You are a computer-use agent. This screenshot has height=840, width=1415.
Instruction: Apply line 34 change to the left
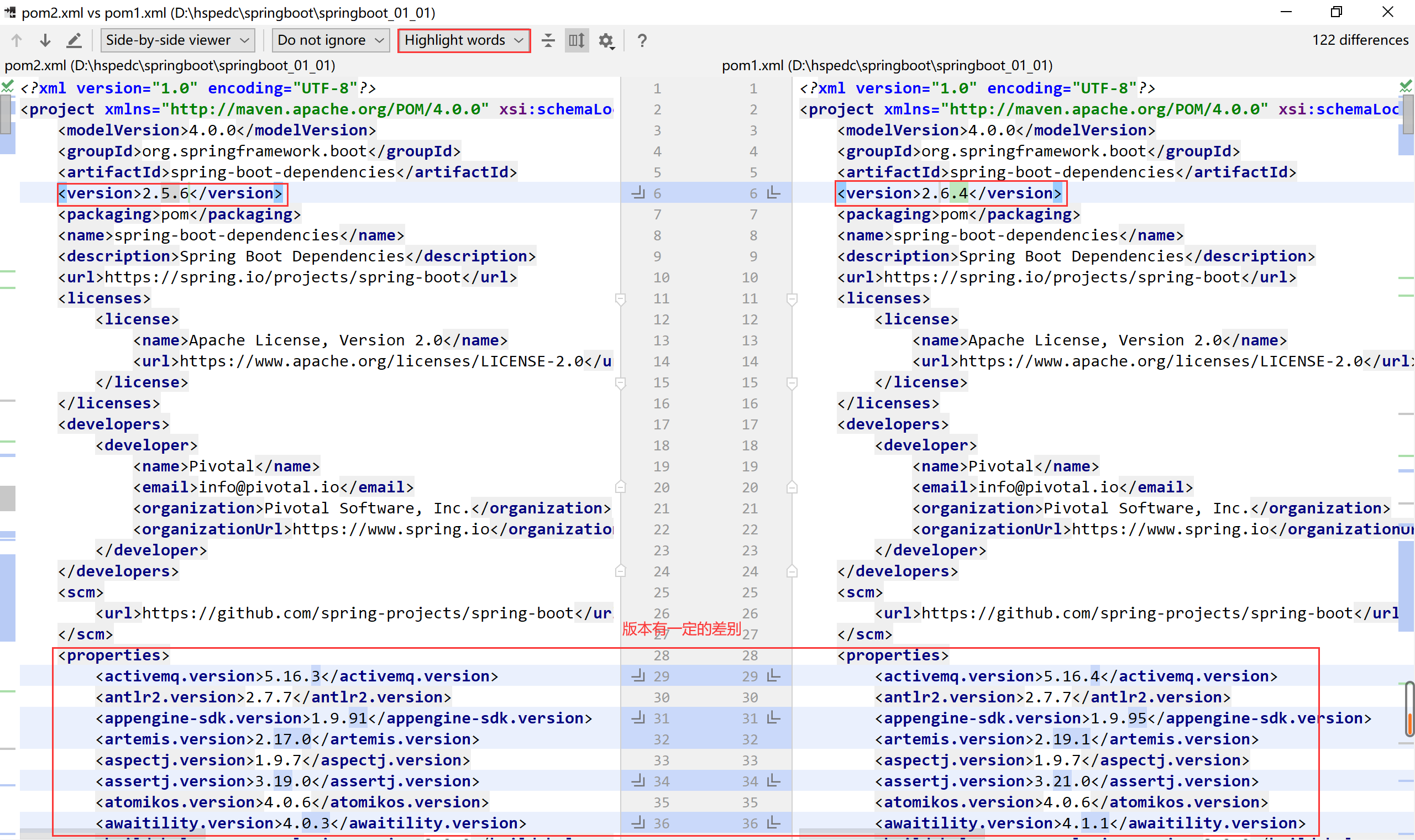(774, 781)
